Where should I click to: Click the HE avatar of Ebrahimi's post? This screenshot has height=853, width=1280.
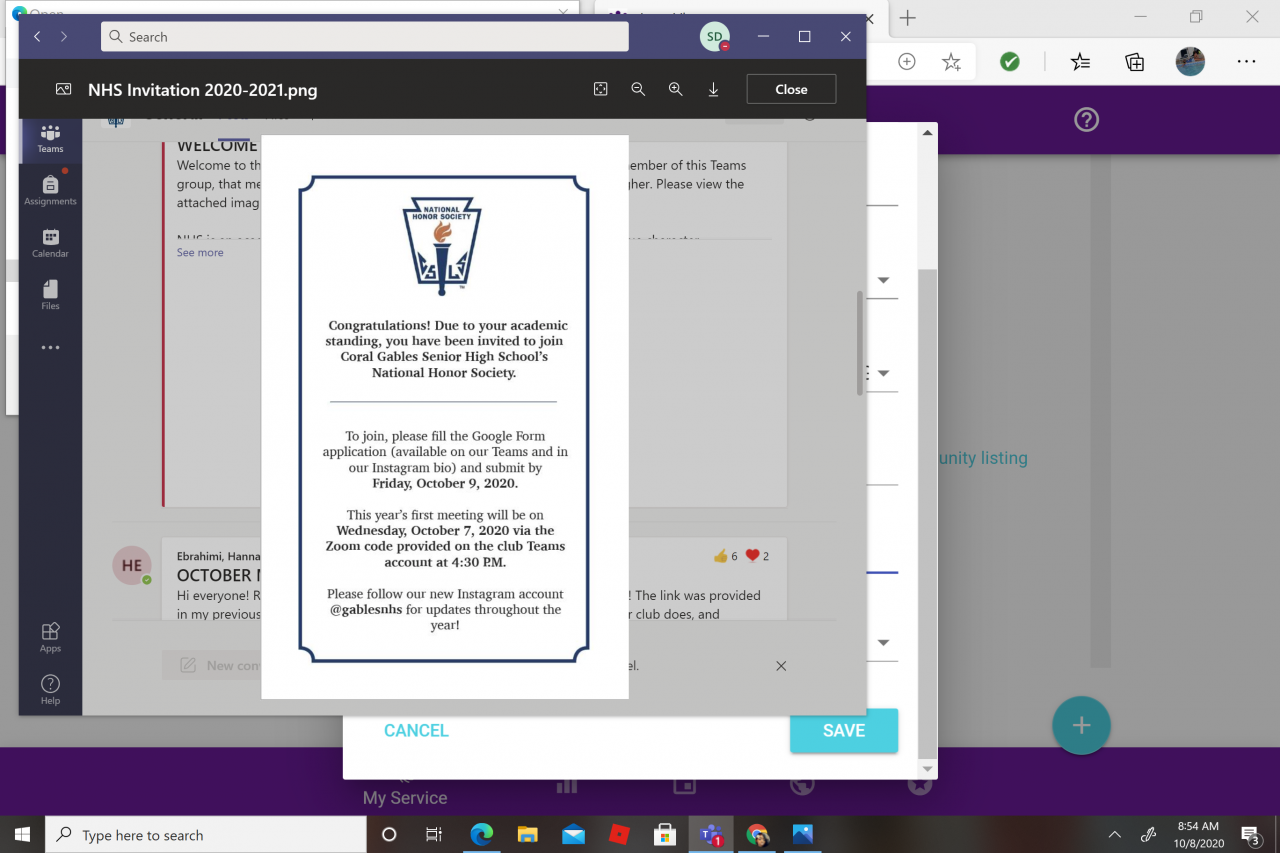coord(132,565)
